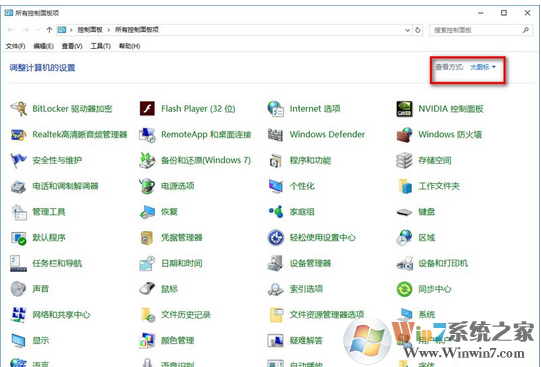Screen dimensions: 541x367
Task: Open the 文件(F) menu
Action: click(15, 46)
